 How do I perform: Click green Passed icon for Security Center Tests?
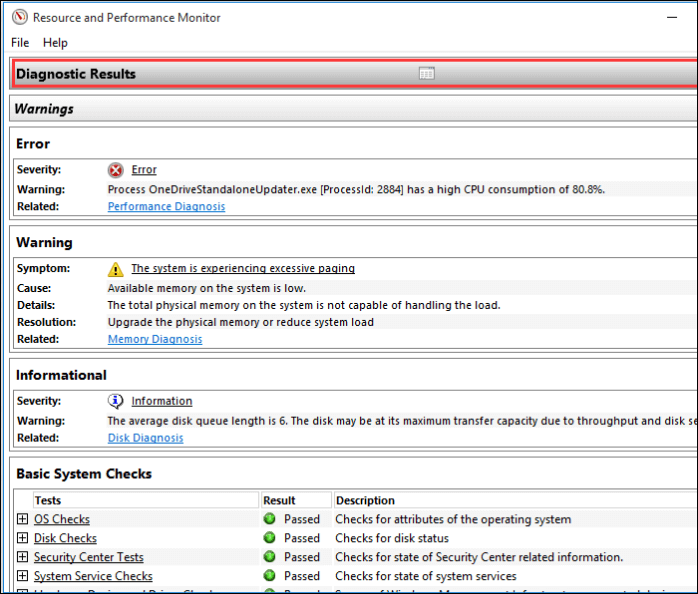[x=270, y=557]
